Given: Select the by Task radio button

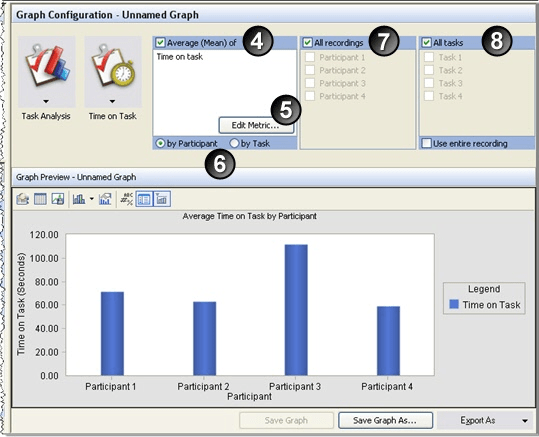Looking at the screenshot, I should (x=234, y=143).
